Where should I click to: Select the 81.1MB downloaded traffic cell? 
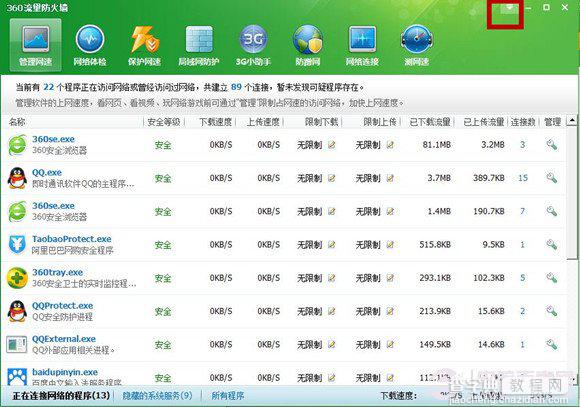pos(436,145)
